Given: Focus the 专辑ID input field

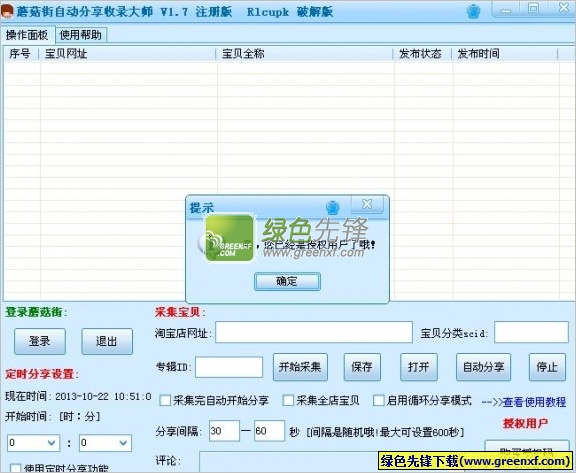Looking at the screenshot, I should point(229,367).
